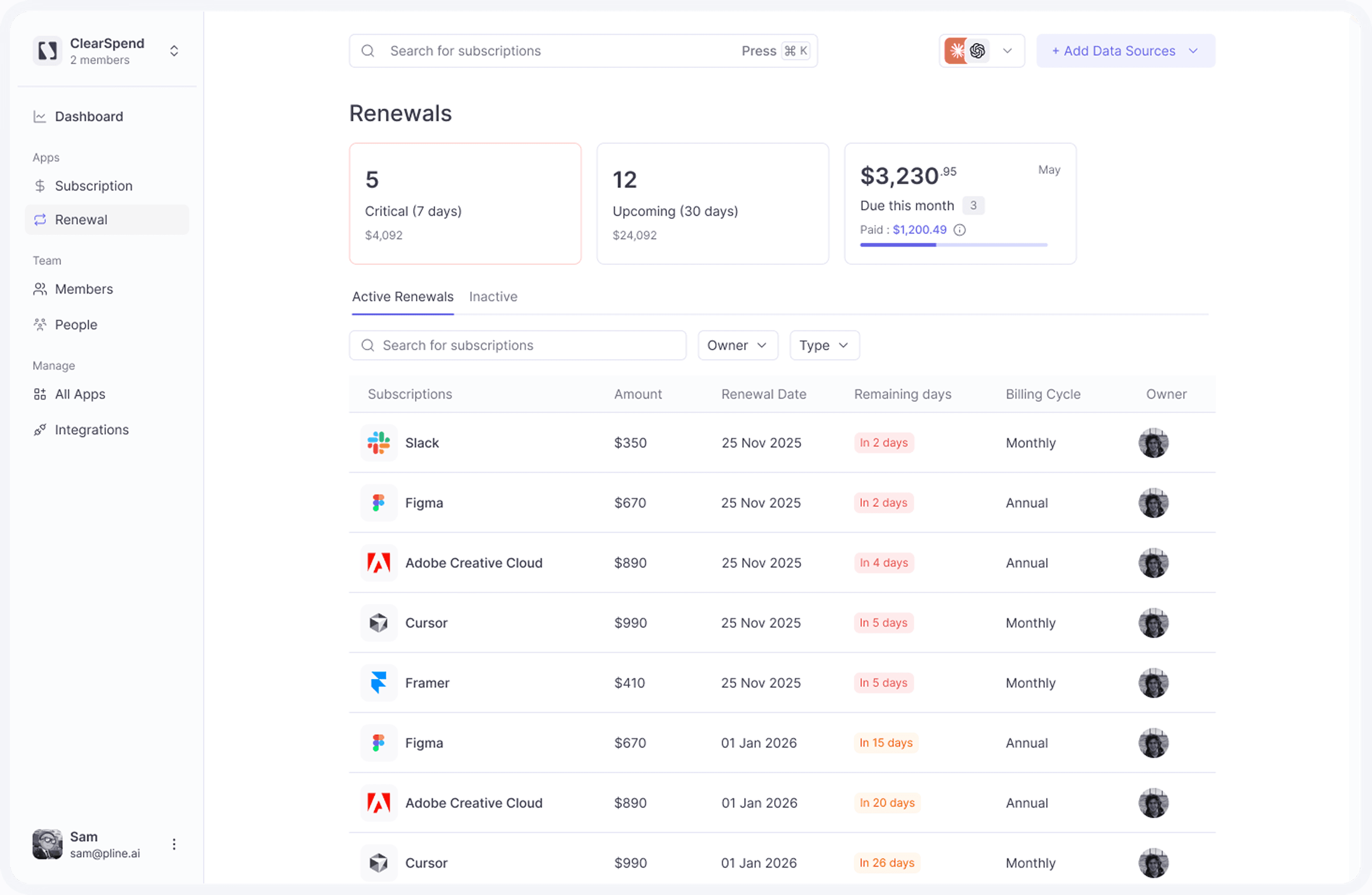Sort by the Renewal Date column header
The height and width of the screenshot is (895, 1372).
(763, 394)
